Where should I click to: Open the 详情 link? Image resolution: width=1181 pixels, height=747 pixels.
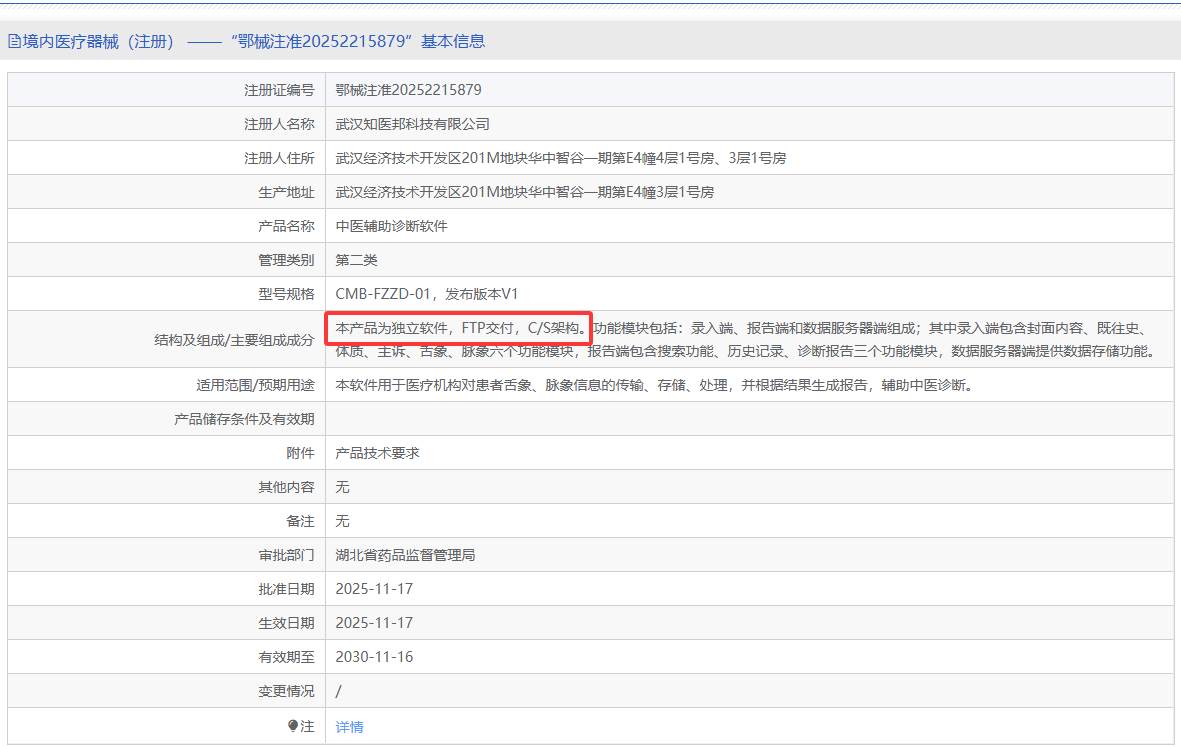pos(349,727)
